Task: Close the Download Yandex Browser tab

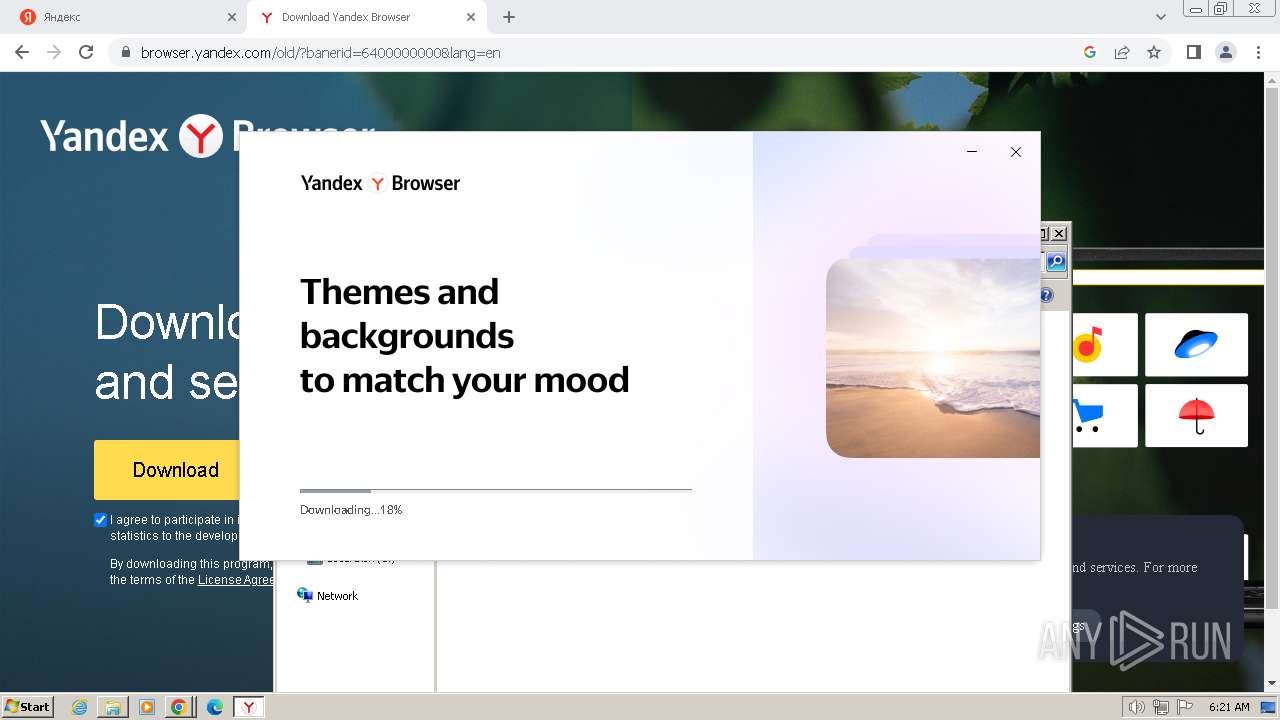Action: tap(471, 17)
